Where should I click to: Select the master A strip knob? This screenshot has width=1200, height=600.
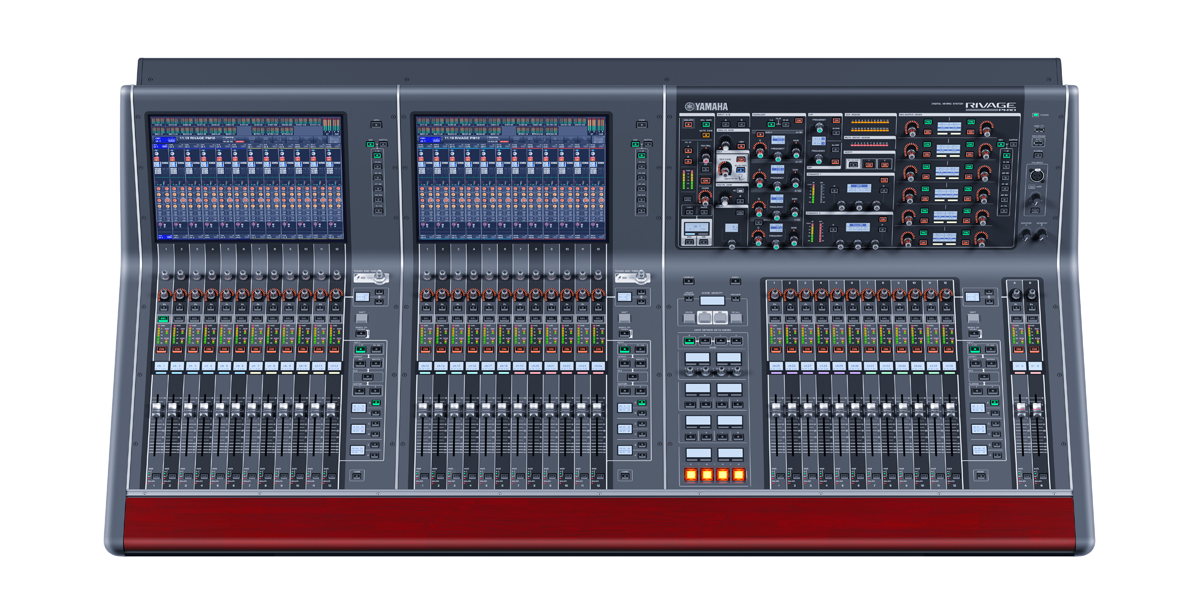coord(1015,294)
